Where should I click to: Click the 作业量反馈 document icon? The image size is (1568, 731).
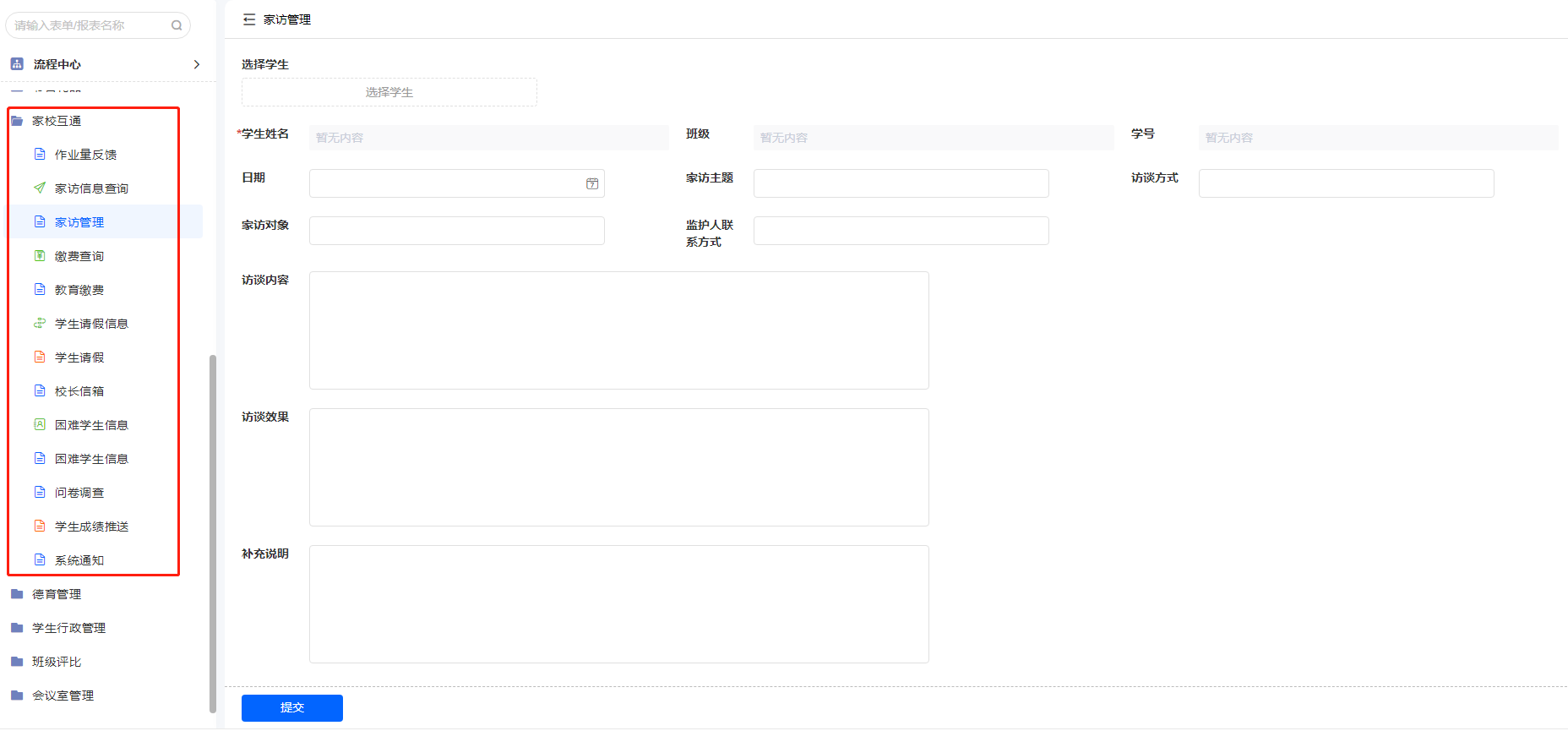coord(40,154)
